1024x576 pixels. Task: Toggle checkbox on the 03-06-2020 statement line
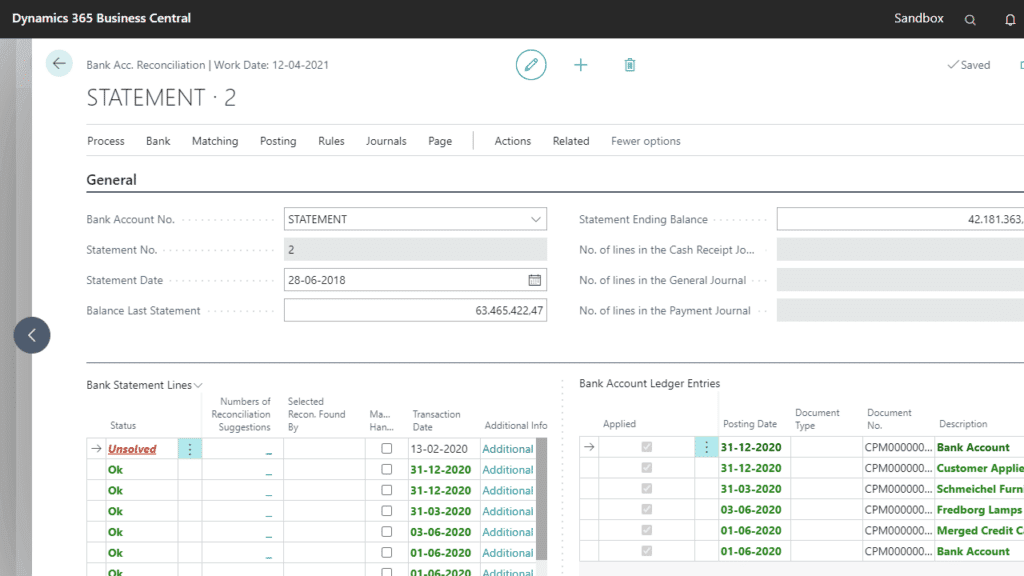(387, 532)
